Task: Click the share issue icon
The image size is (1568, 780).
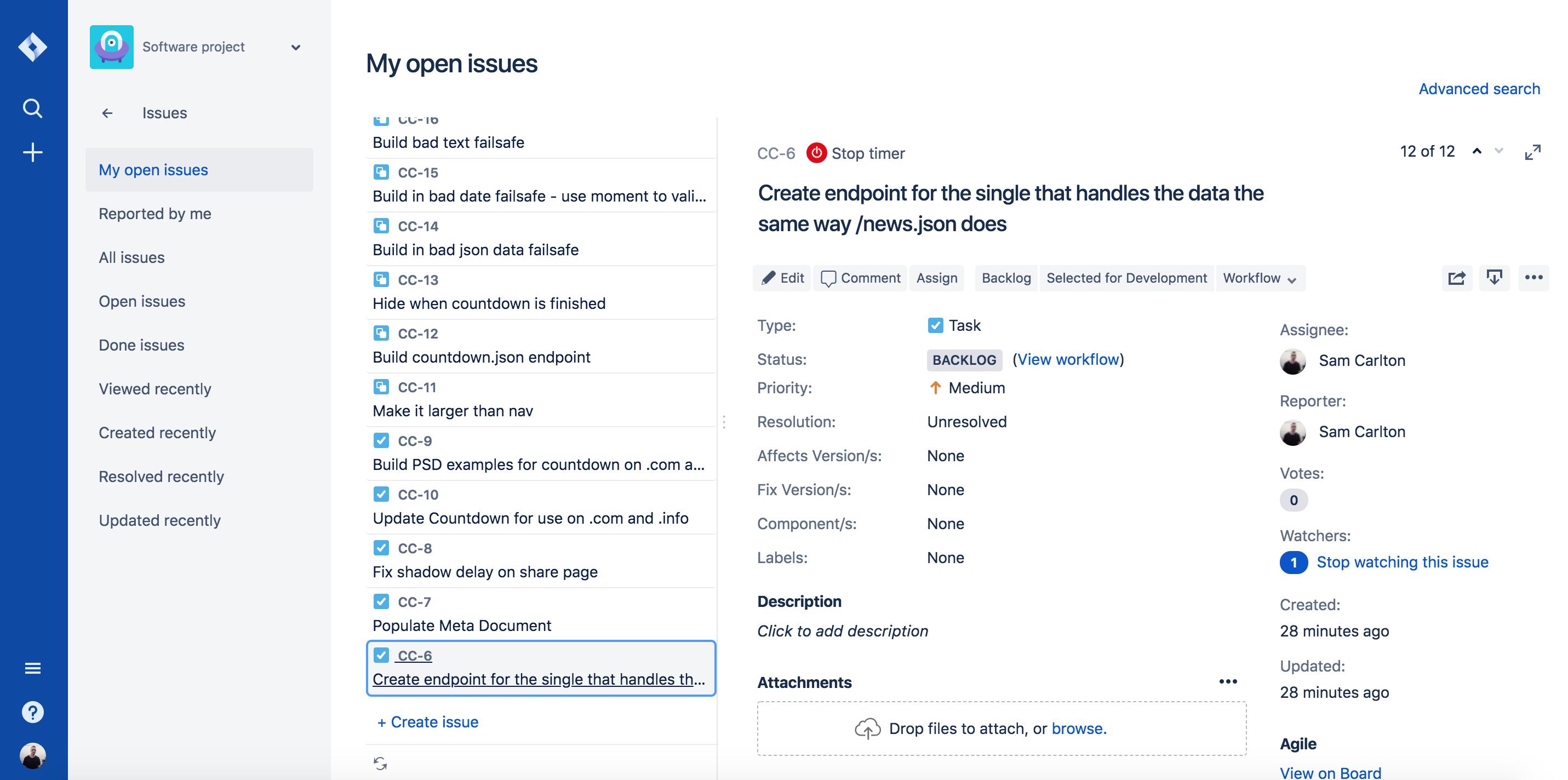Action: (1457, 278)
